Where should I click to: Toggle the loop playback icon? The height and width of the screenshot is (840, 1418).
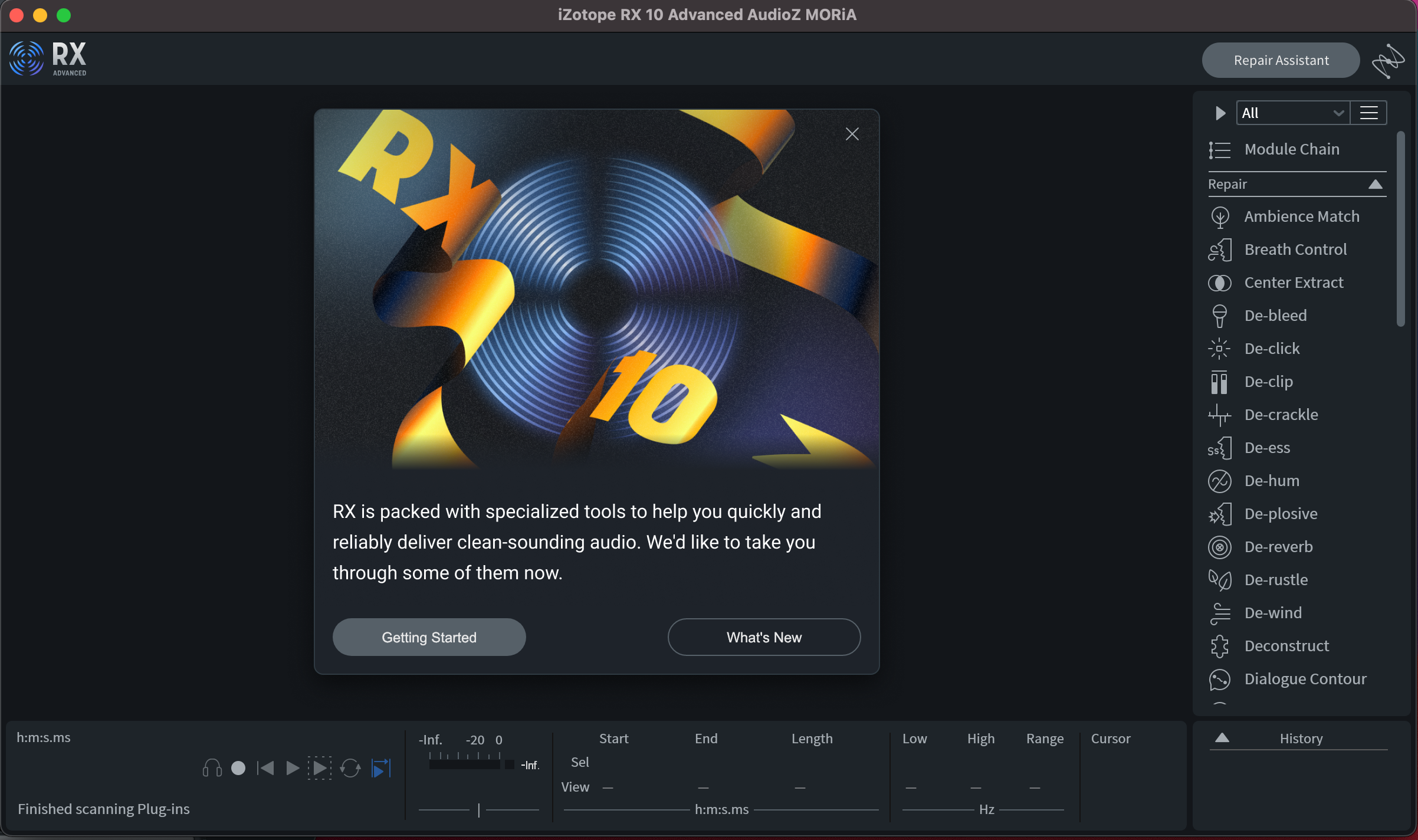pos(350,768)
